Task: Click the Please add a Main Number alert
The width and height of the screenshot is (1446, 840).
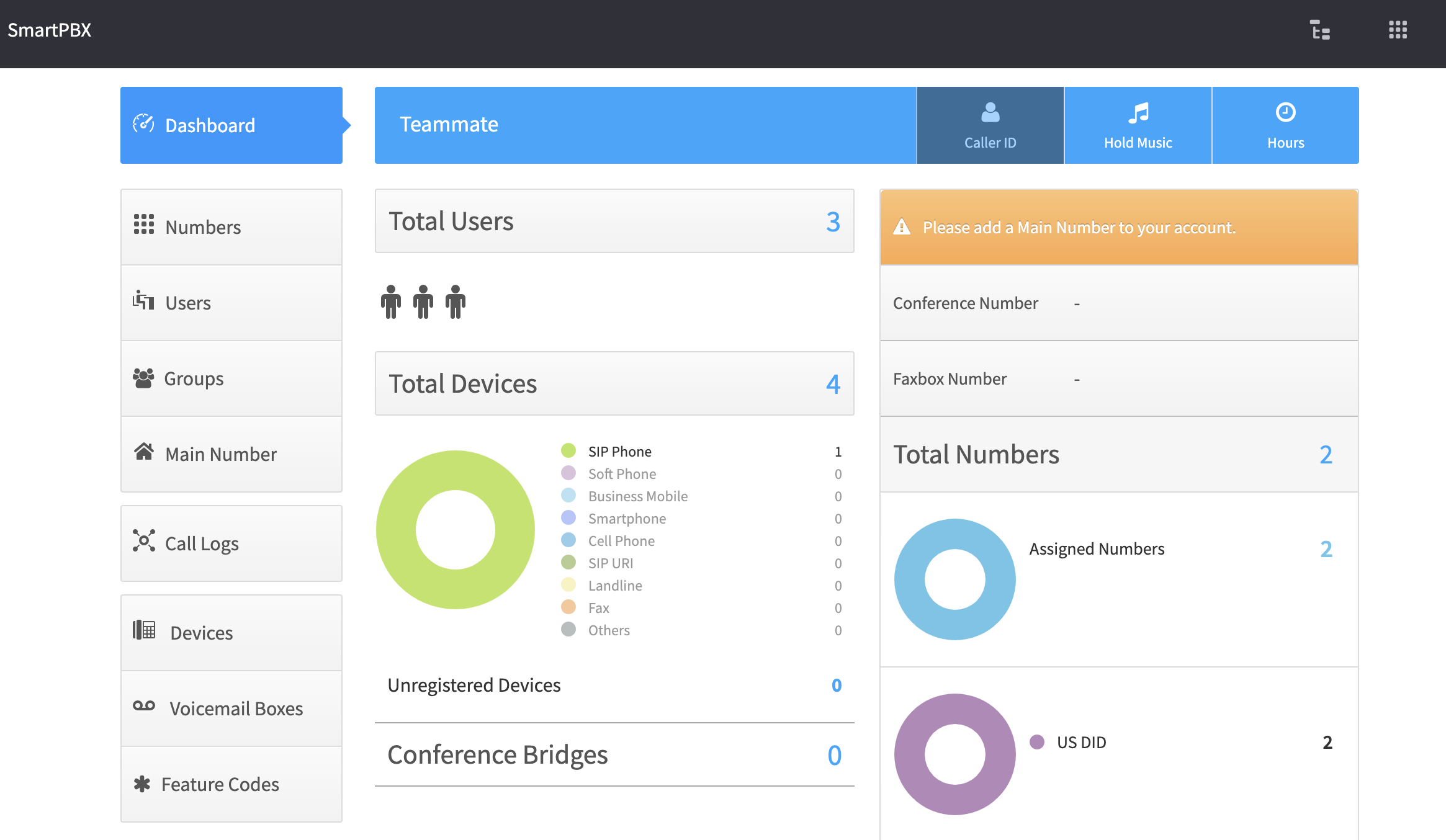Action: (1079, 228)
